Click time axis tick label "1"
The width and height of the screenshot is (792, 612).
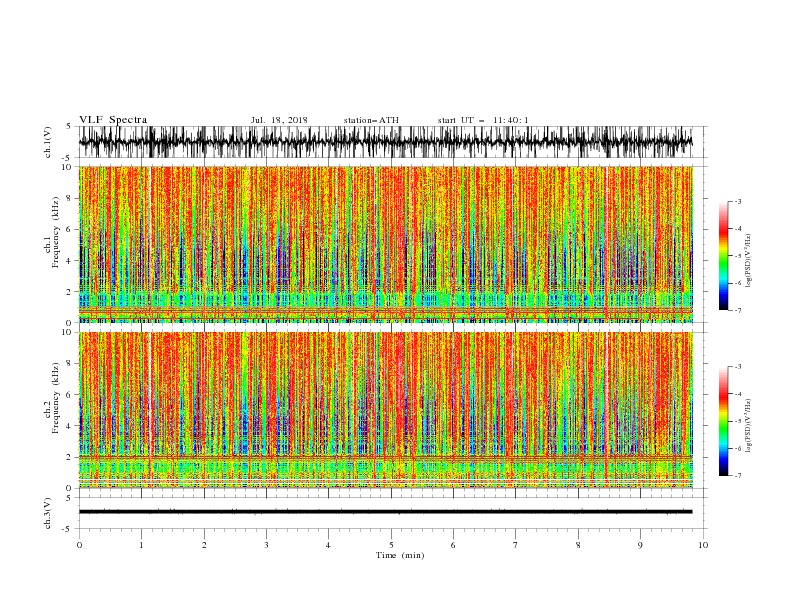[141, 545]
